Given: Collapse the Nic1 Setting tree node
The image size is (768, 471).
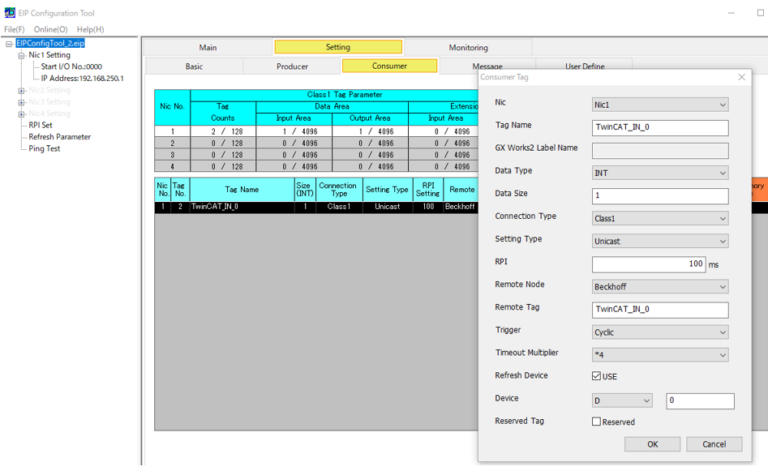Looking at the screenshot, I should (21, 56).
